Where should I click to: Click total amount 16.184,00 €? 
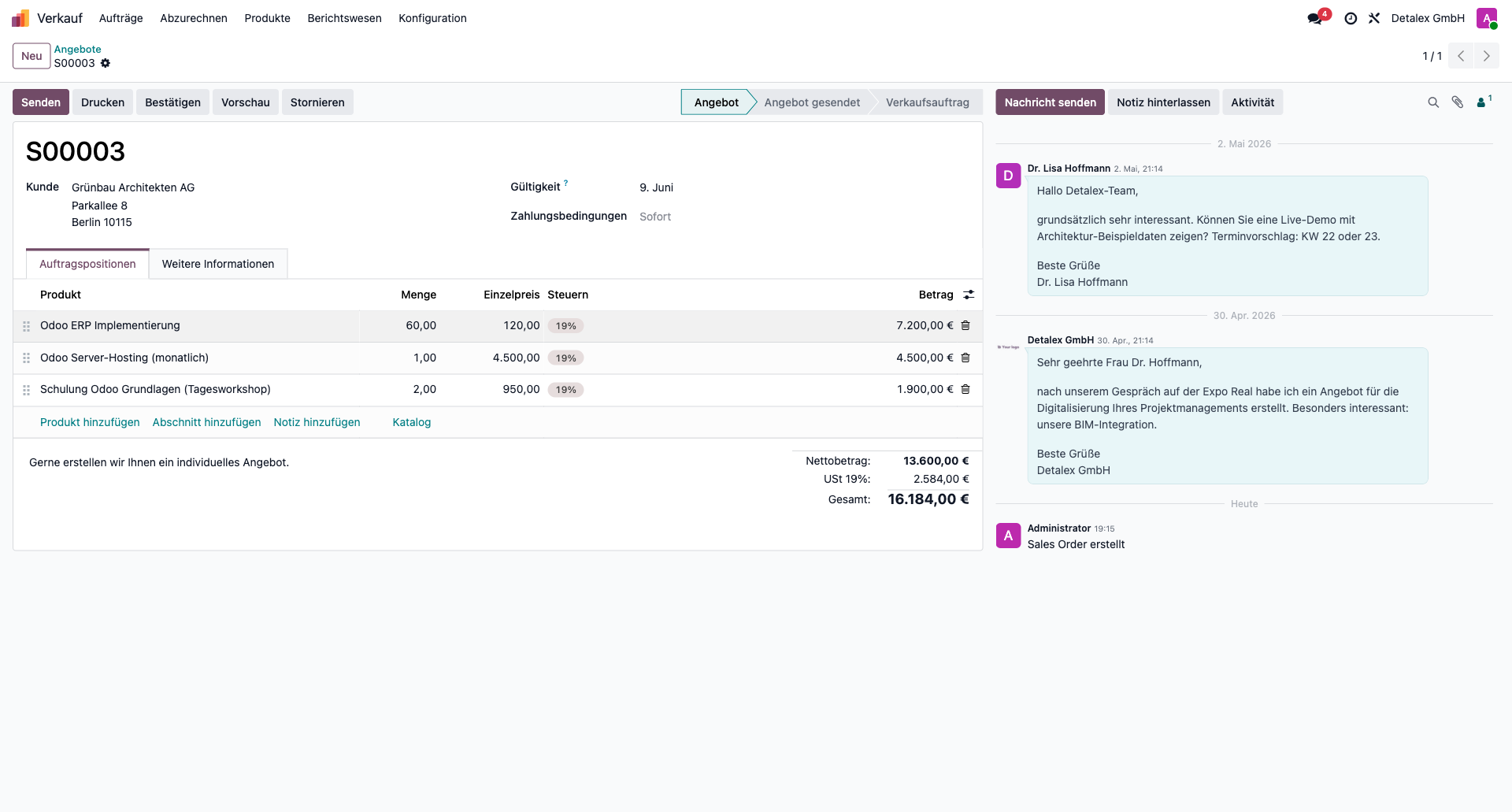pyautogui.click(x=928, y=499)
